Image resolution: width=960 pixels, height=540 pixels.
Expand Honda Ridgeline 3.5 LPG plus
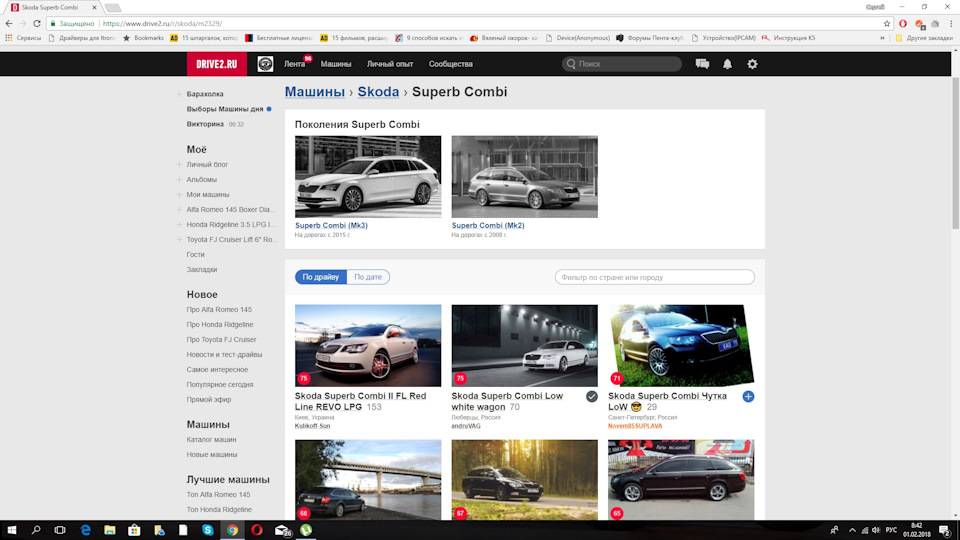[179, 225]
